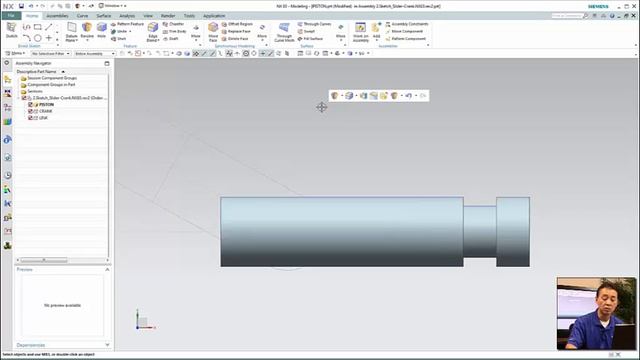
Task: Open the History clock sidebar tab
Action: coord(7,175)
